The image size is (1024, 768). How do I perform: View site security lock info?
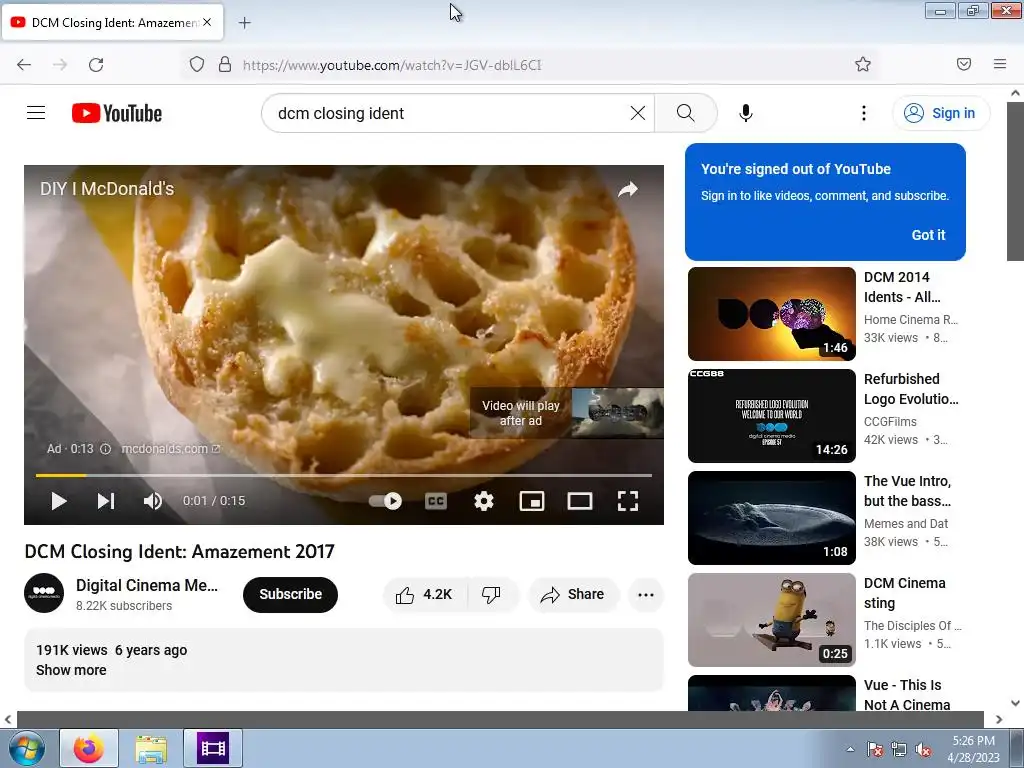[x=225, y=64]
